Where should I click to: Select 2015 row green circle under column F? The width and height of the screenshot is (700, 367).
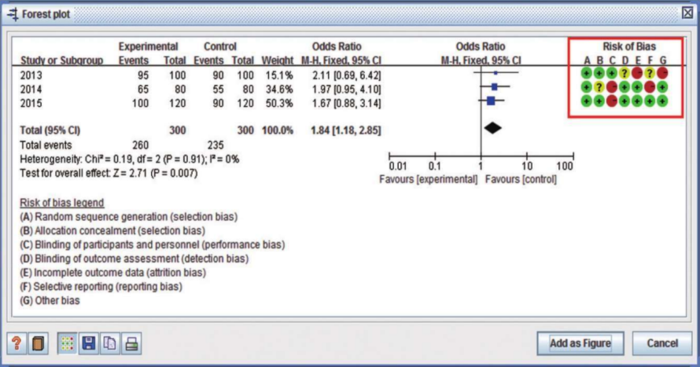coord(650,101)
